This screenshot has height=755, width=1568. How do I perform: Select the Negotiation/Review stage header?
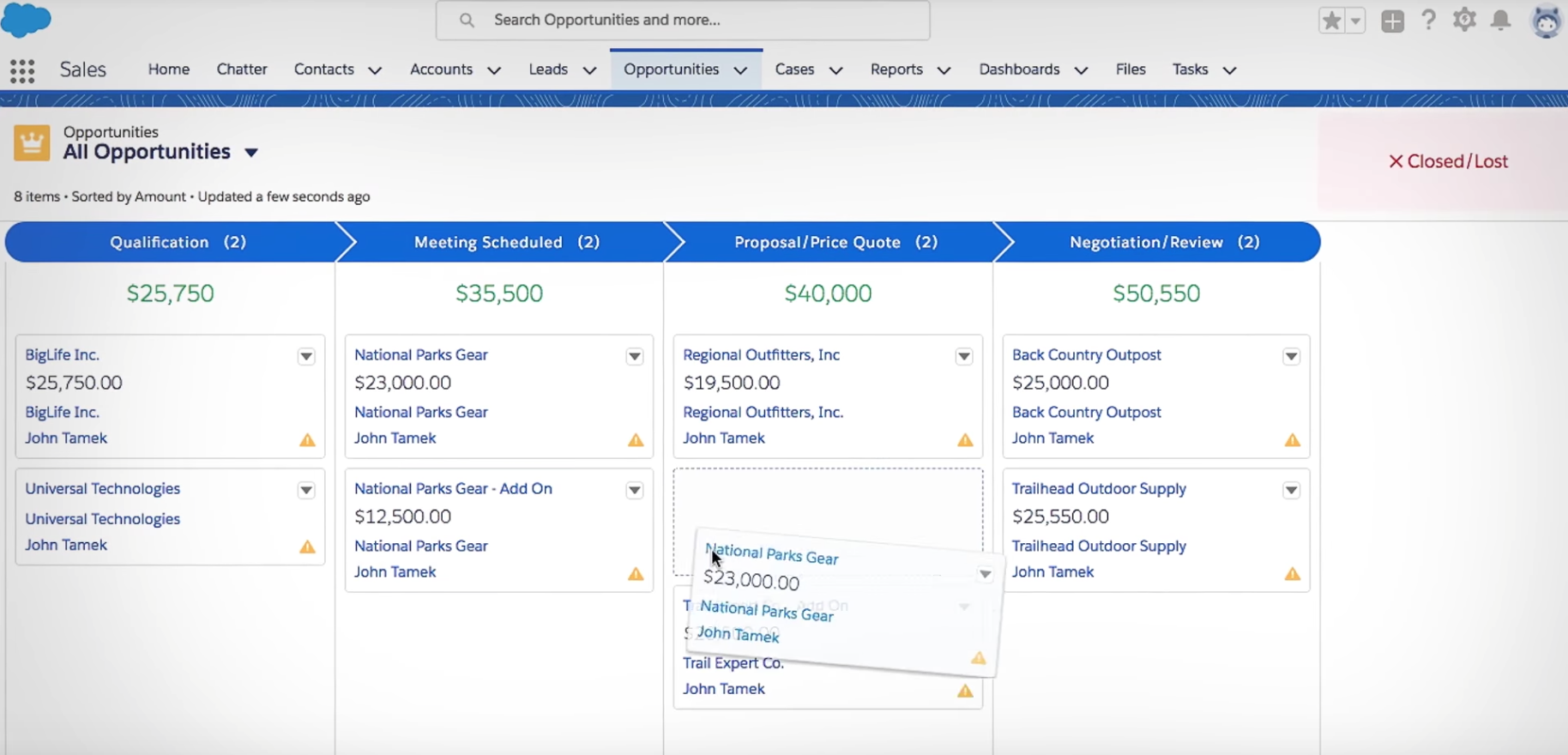tap(1164, 242)
